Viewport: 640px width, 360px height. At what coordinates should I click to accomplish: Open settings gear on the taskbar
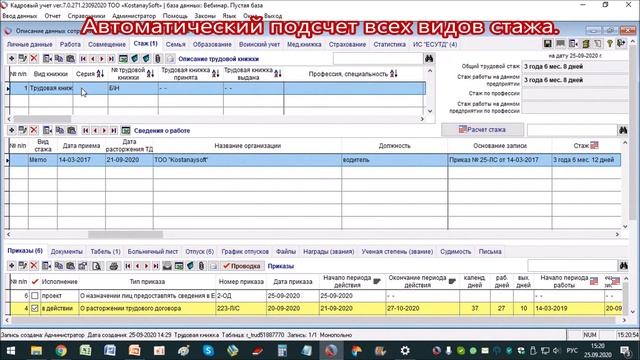tap(404, 351)
